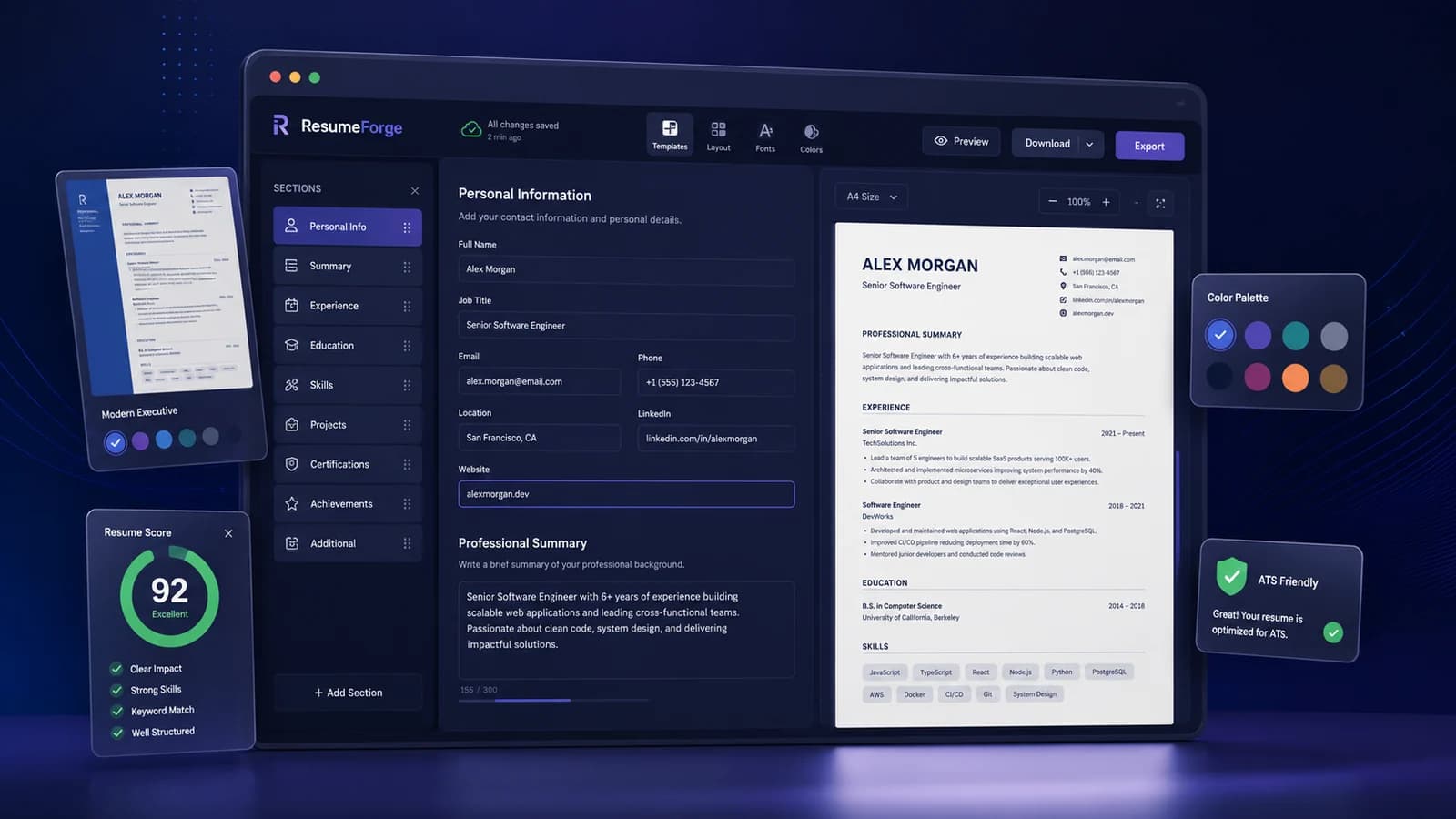Click the Location input field
Screen dimensions: 1456x819
pyautogui.click(x=540, y=438)
